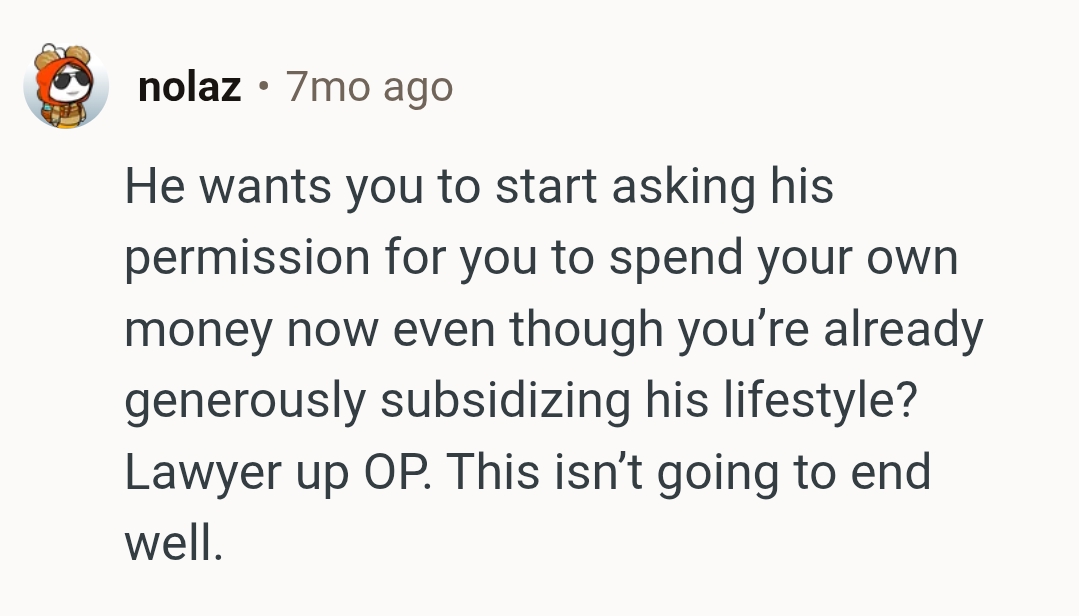Click the "7mo ago" timestamp
Screen dimensions: 1079x616
pyautogui.click(x=369, y=88)
